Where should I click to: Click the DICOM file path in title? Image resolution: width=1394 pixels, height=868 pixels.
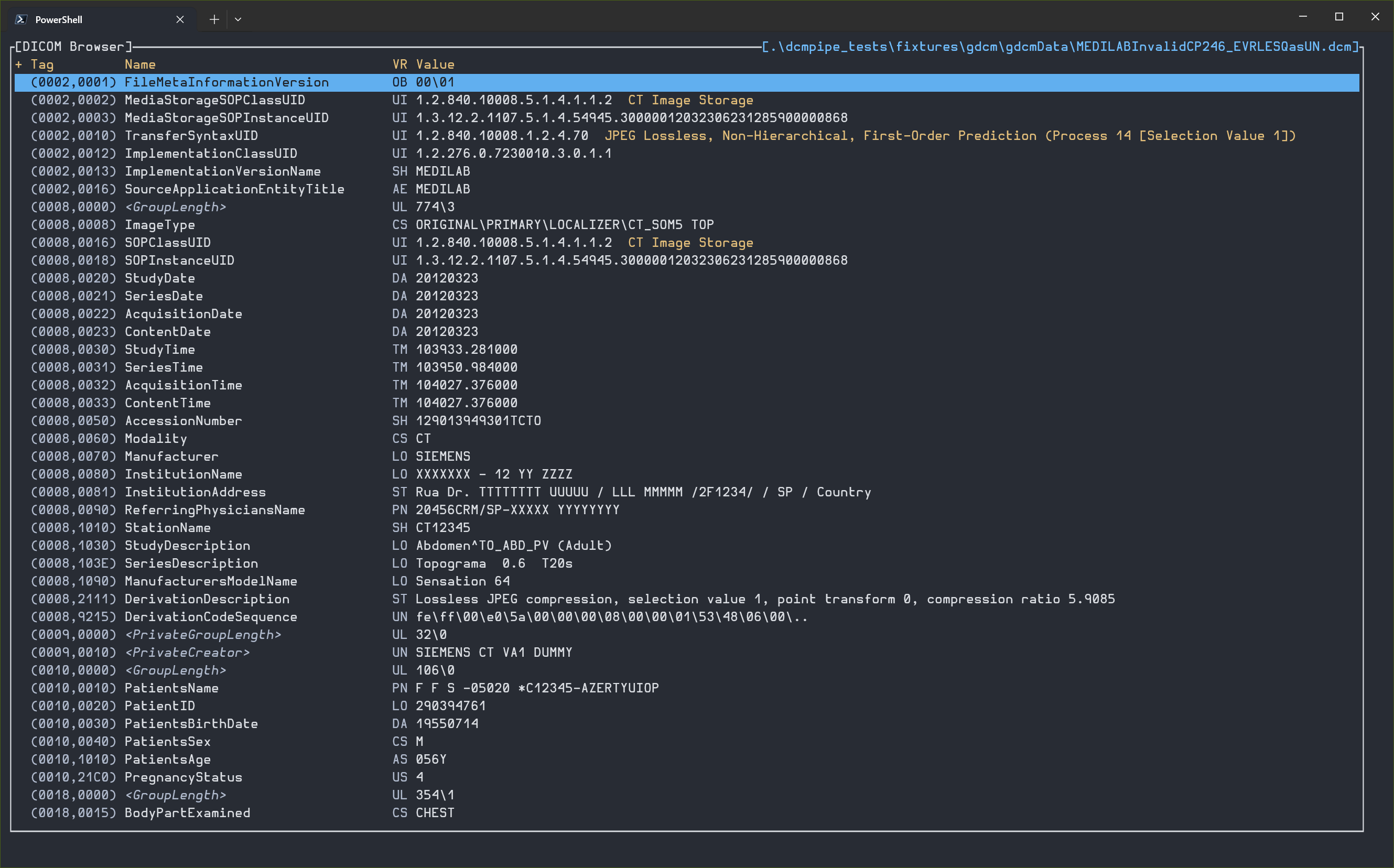(1061, 47)
